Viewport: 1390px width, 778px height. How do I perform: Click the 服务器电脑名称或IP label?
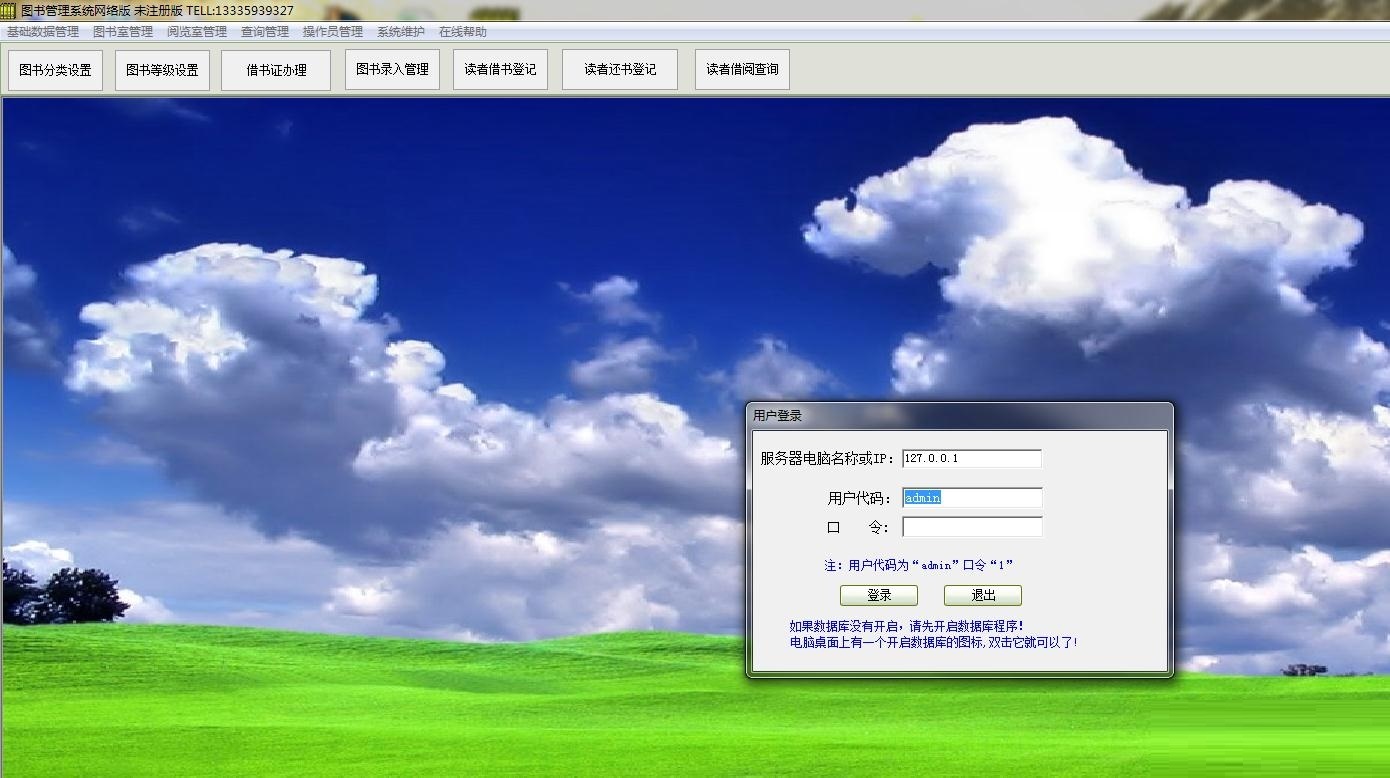pyautogui.click(x=827, y=458)
